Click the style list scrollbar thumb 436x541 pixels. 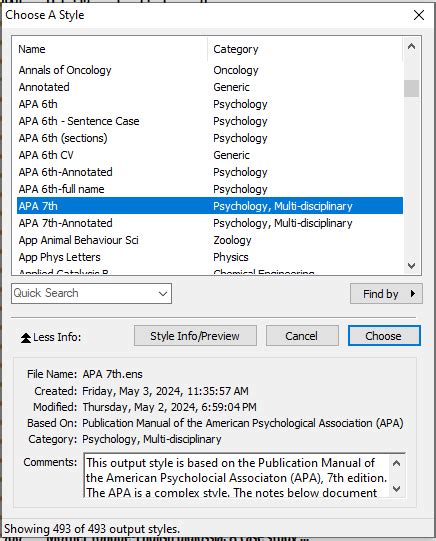point(411,88)
